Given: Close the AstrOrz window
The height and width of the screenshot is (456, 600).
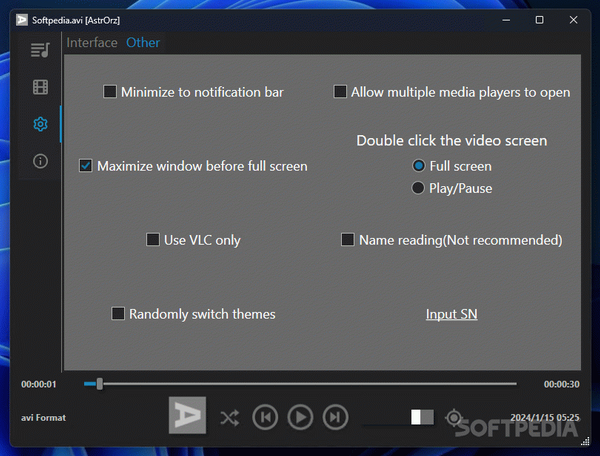Looking at the screenshot, I should [573, 20].
